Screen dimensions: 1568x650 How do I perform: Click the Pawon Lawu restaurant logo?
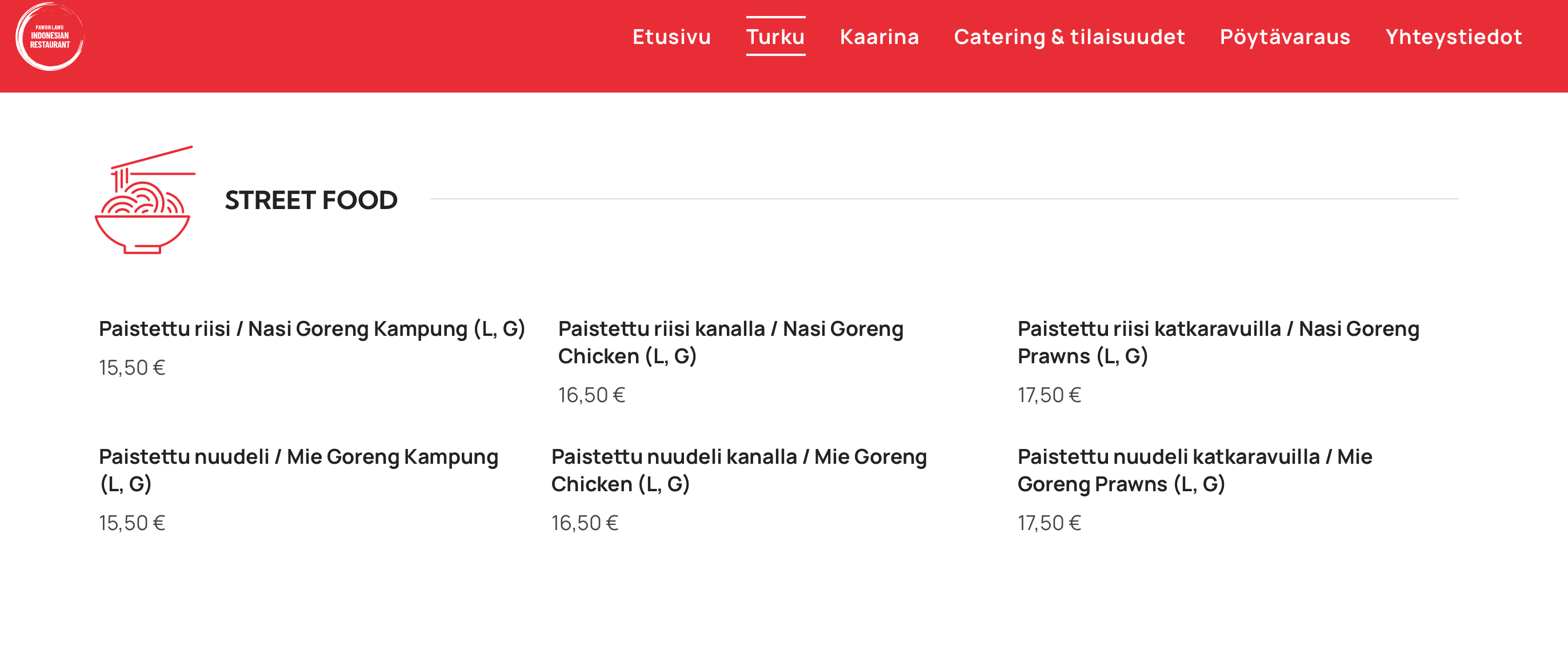pos(50,37)
